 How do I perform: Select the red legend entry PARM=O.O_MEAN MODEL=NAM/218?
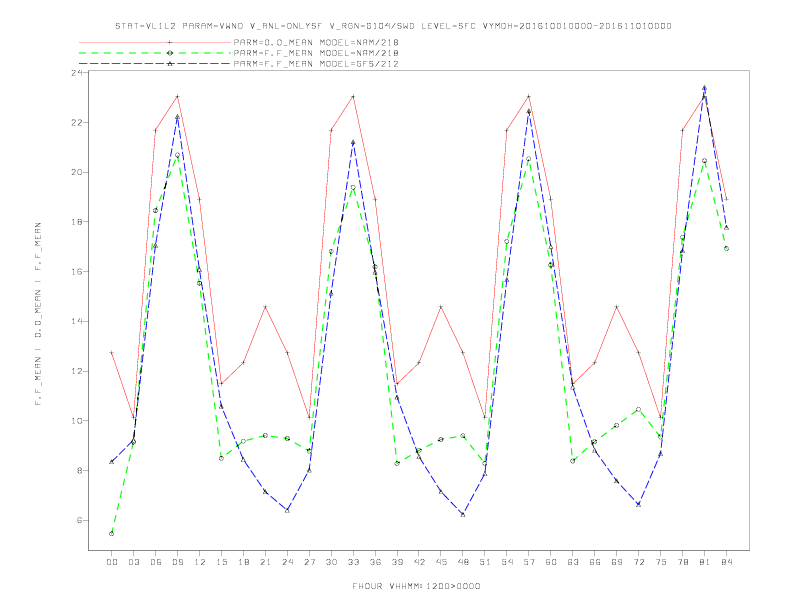(x=316, y=42)
